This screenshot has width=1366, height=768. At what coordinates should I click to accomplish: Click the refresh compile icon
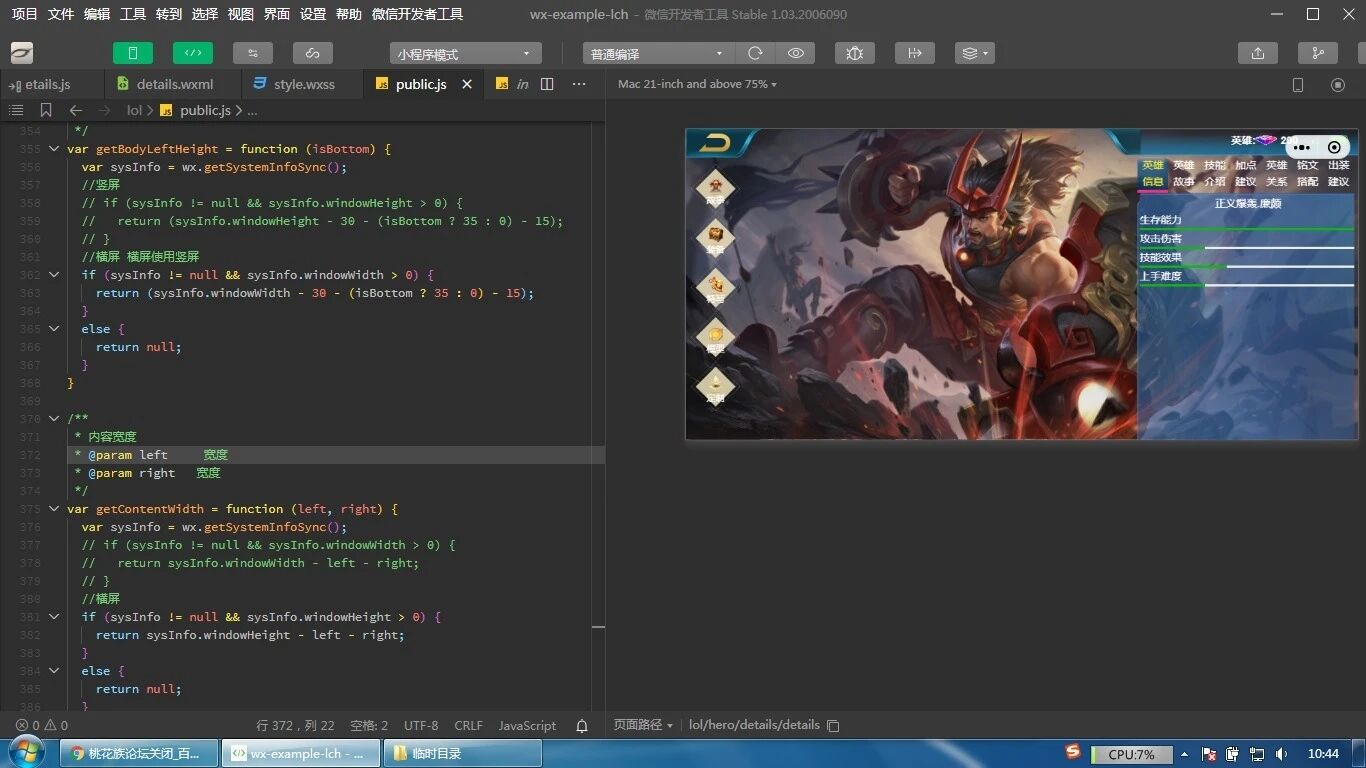pyautogui.click(x=755, y=53)
